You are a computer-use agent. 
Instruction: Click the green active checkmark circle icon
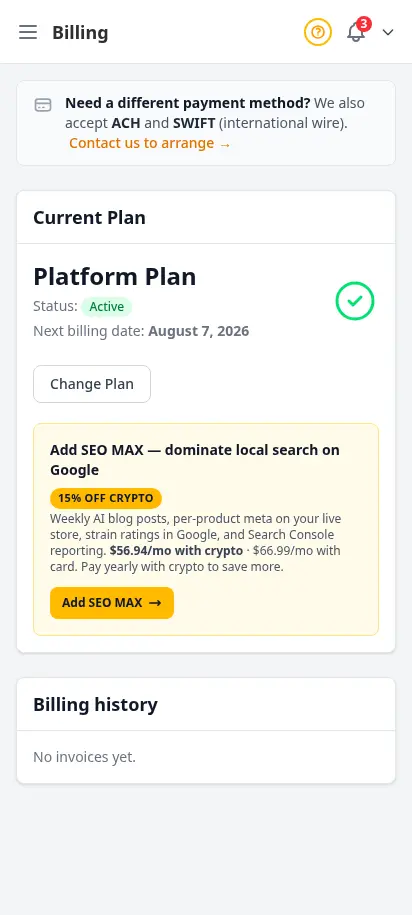(x=355, y=301)
